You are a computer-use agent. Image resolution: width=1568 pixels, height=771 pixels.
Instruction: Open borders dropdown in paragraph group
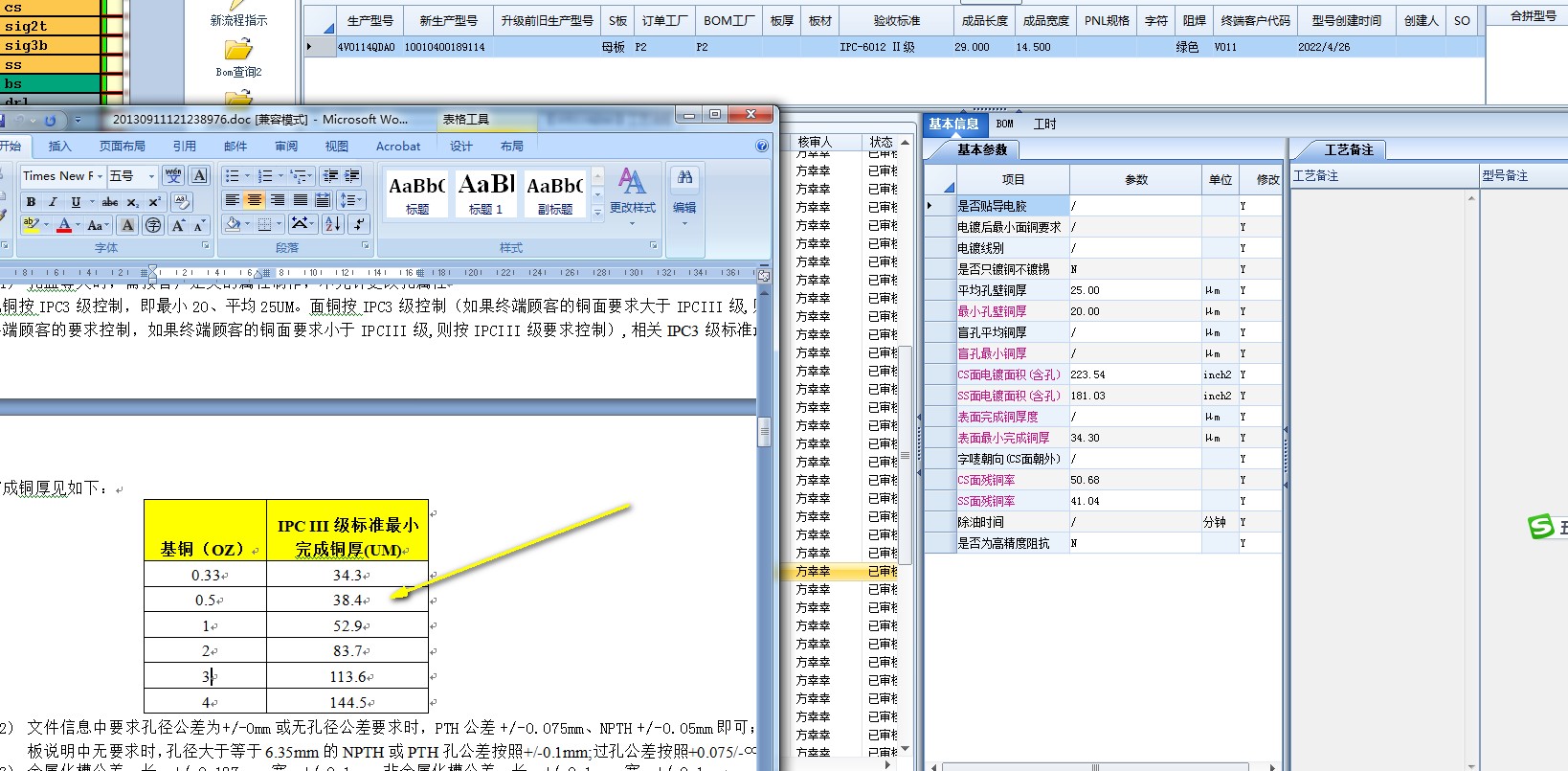(x=280, y=224)
